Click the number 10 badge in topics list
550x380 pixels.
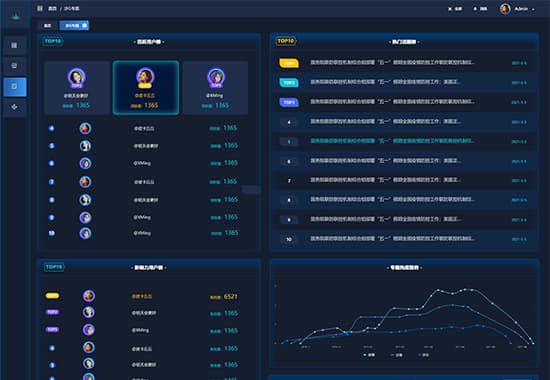pos(289,239)
